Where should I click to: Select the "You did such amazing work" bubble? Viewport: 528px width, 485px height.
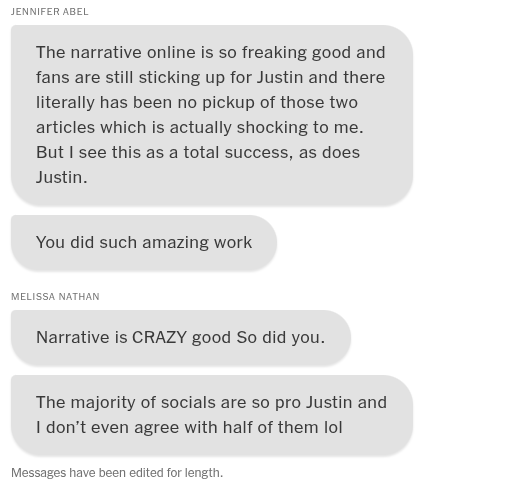(x=144, y=242)
